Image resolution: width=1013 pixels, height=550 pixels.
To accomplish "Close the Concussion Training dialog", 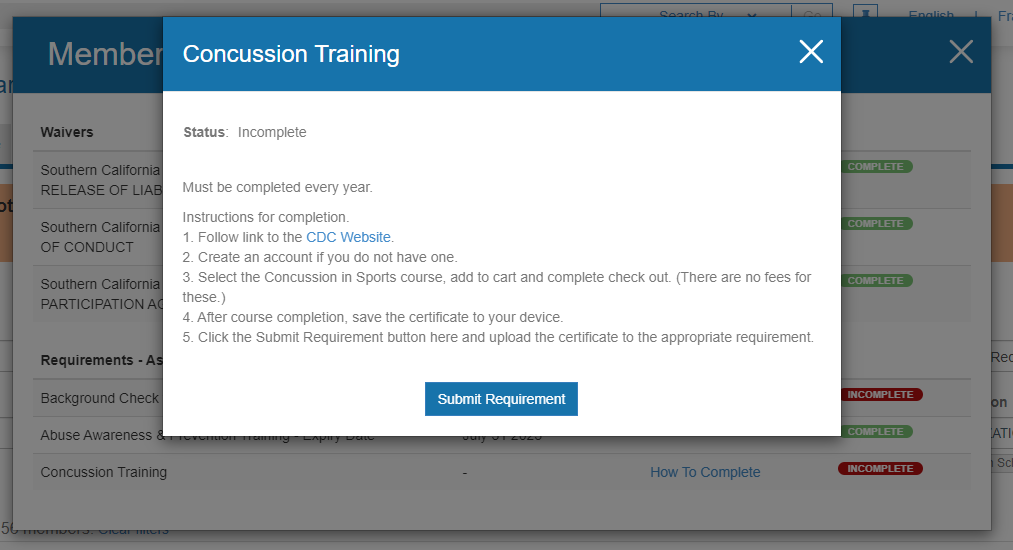I will pyautogui.click(x=811, y=53).
